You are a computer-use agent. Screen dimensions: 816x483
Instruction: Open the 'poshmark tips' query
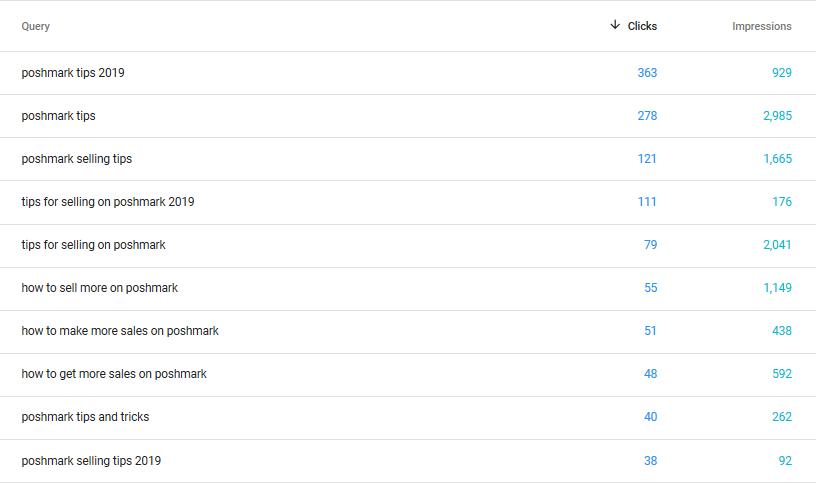[x=58, y=116]
